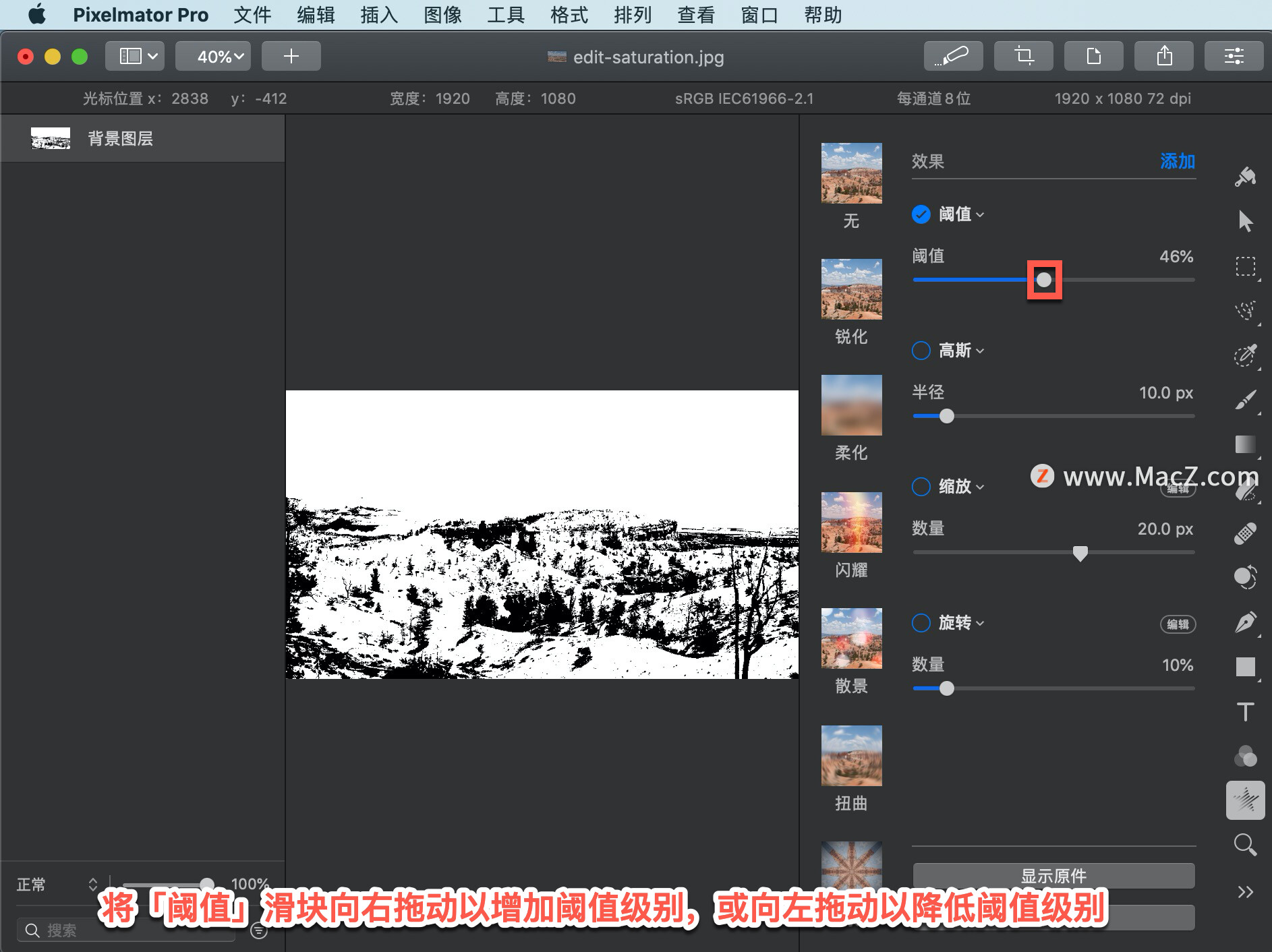Open the Crop tool in toolbar
Image resolution: width=1272 pixels, height=952 pixels.
pyautogui.click(x=1024, y=56)
